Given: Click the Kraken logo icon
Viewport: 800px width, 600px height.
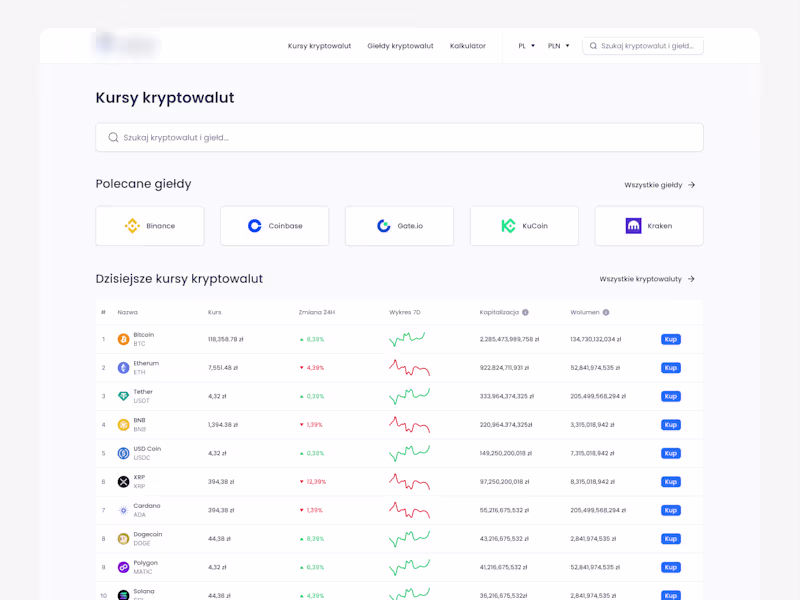Looking at the screenshot, I should pos(633,226).
